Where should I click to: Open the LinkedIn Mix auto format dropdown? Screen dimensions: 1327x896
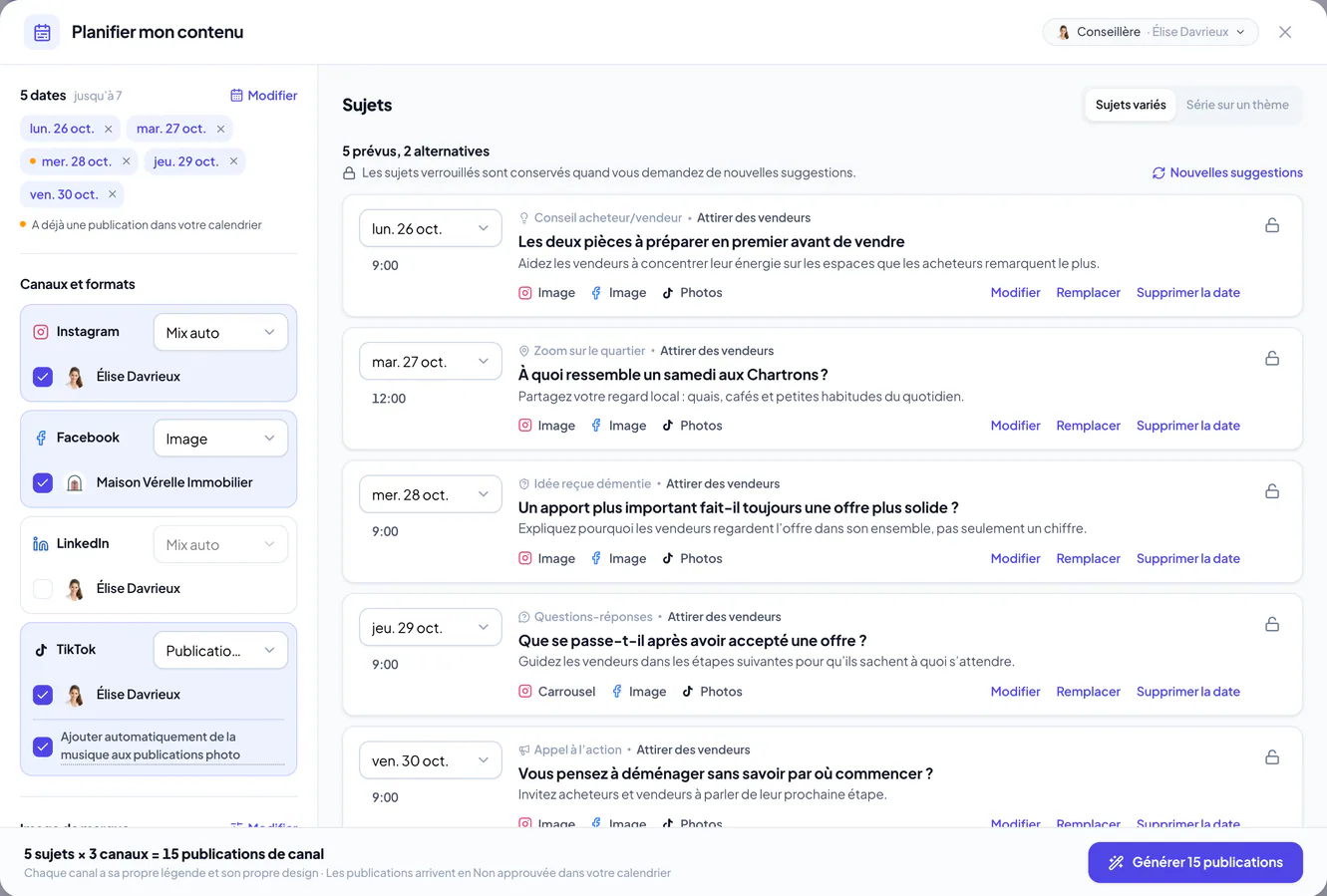(x=220, y=545)
